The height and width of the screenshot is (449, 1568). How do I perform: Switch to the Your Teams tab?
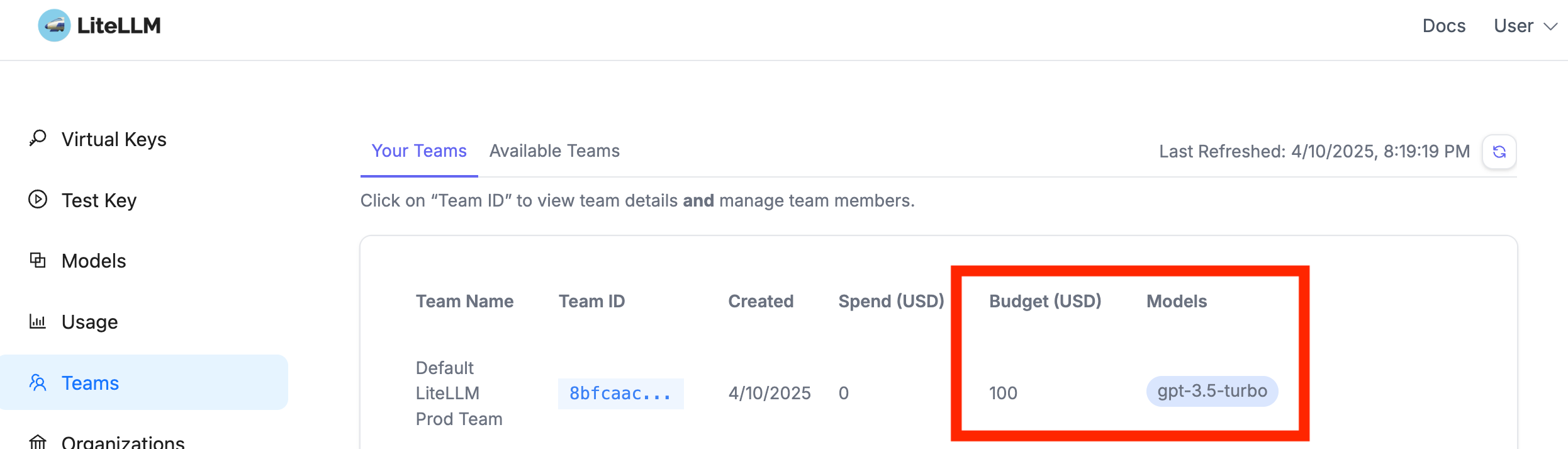pos(418,151)
